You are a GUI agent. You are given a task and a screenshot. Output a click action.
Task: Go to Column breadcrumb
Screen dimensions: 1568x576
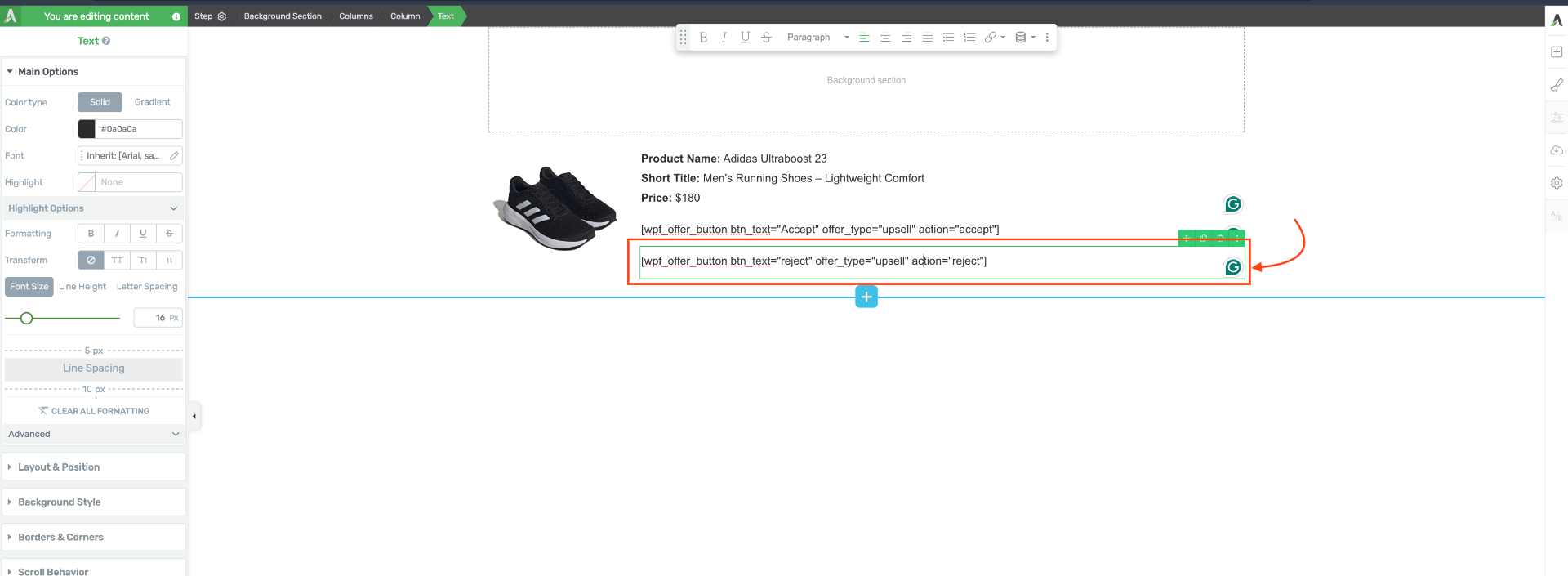click(405, 16)
